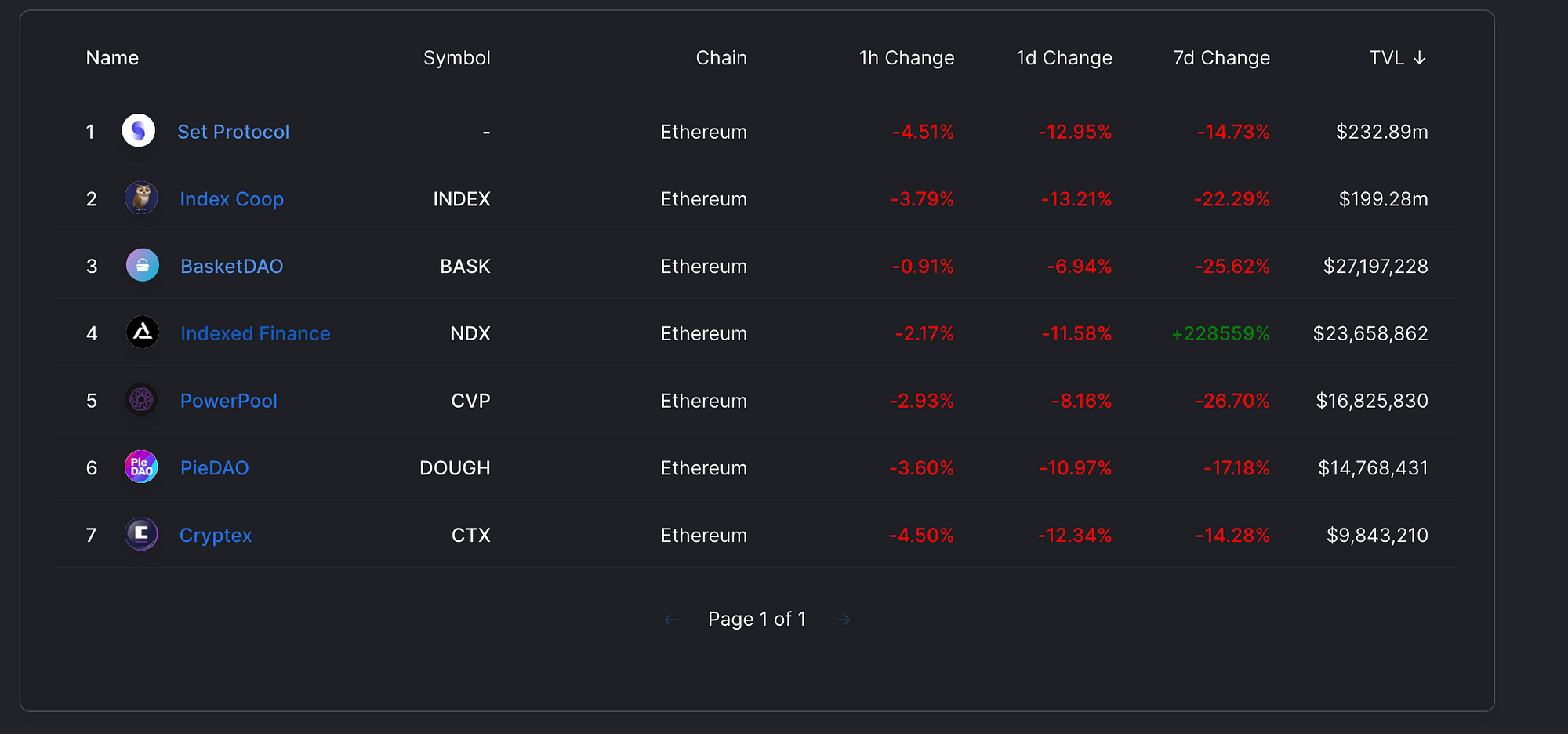Click the Index Coop owl icon
The height and width of the screenshot is (734, 1568).
pyautogui.click(x=141, y=198)
